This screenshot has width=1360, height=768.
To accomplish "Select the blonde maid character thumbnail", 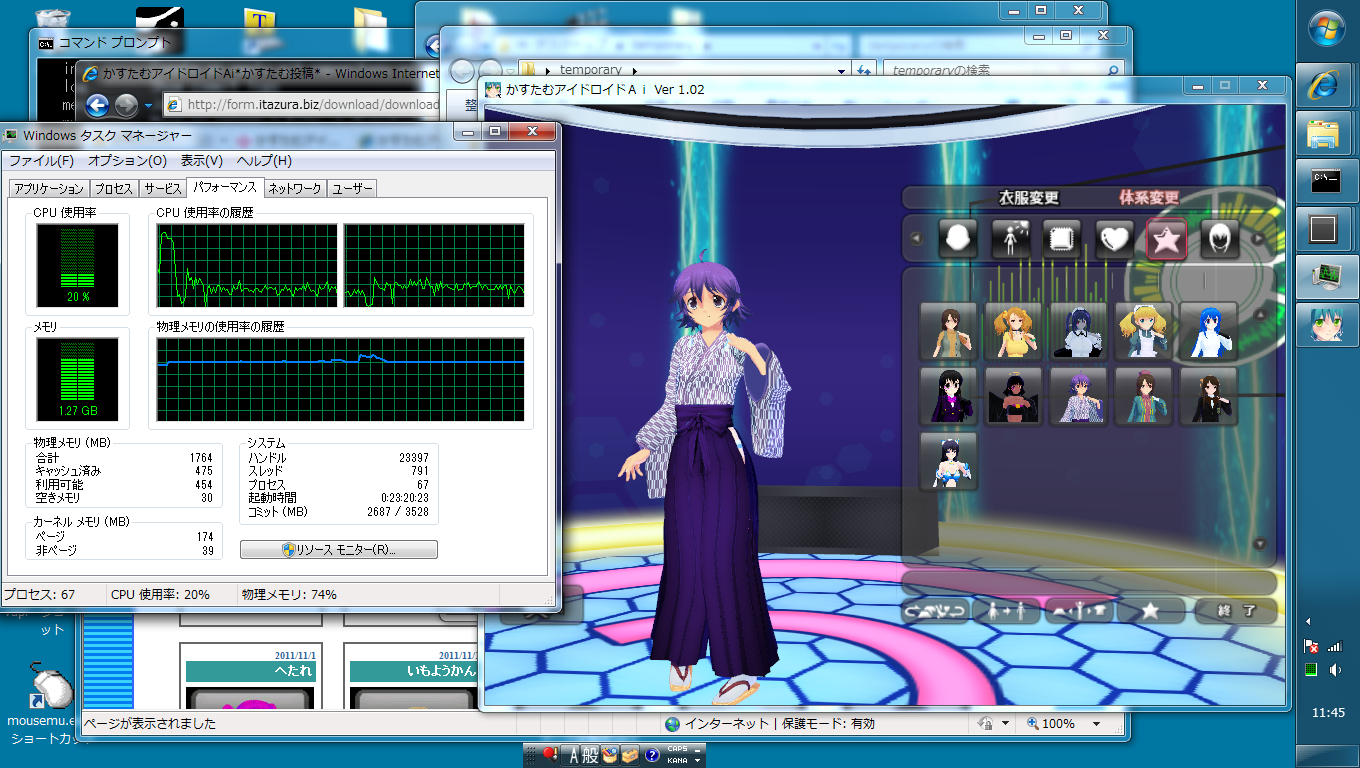I will pyautogui.click(x=1143, y=331).
